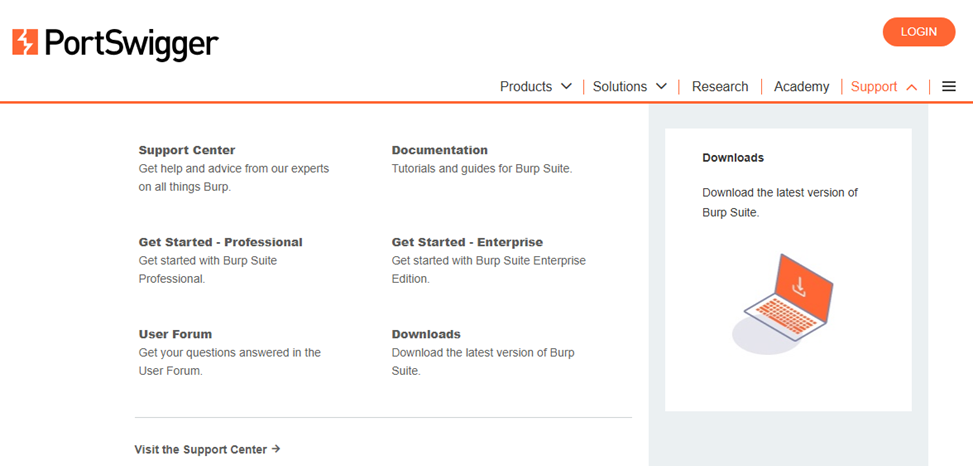Open the Products menu

click(x=526, y=87)
